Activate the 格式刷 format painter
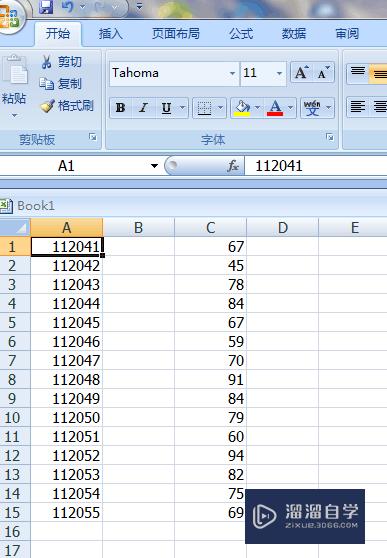 point(67,105)
